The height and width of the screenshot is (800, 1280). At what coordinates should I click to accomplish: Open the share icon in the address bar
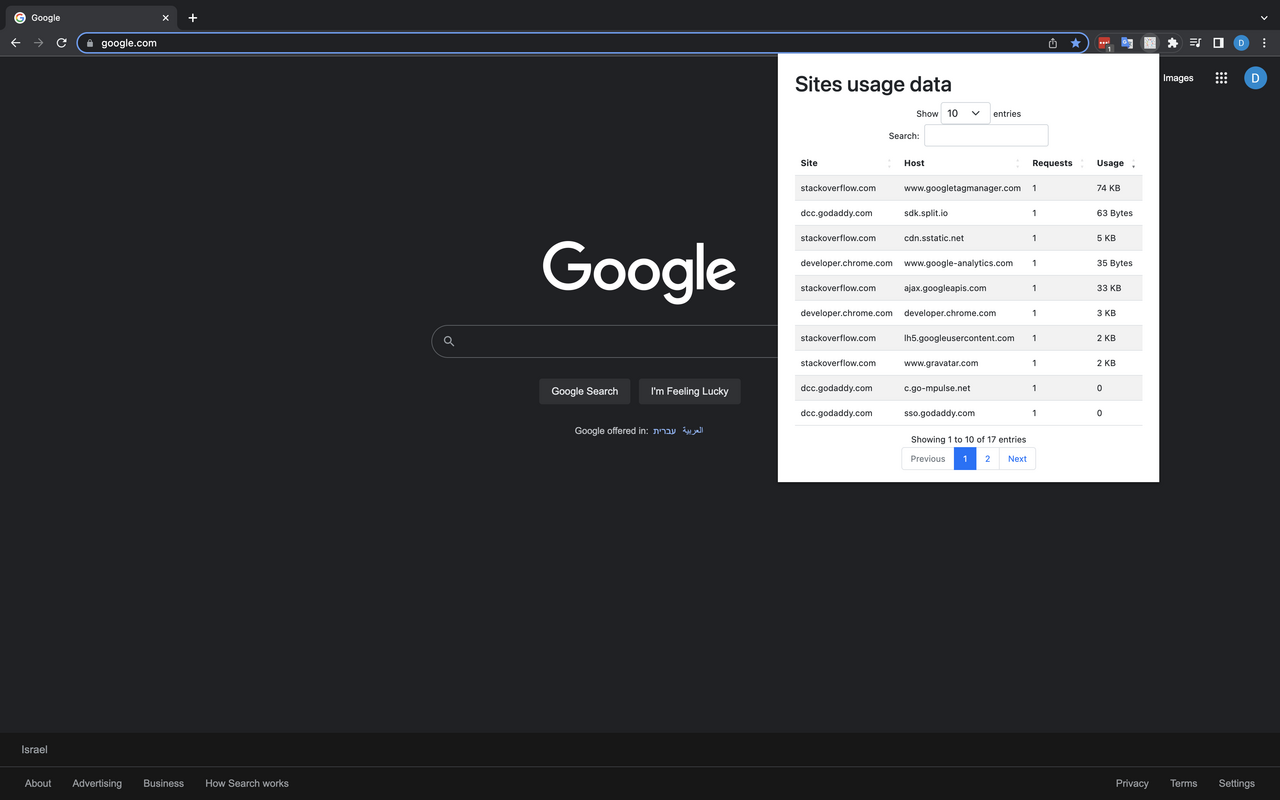click(x=1052, y=43)
